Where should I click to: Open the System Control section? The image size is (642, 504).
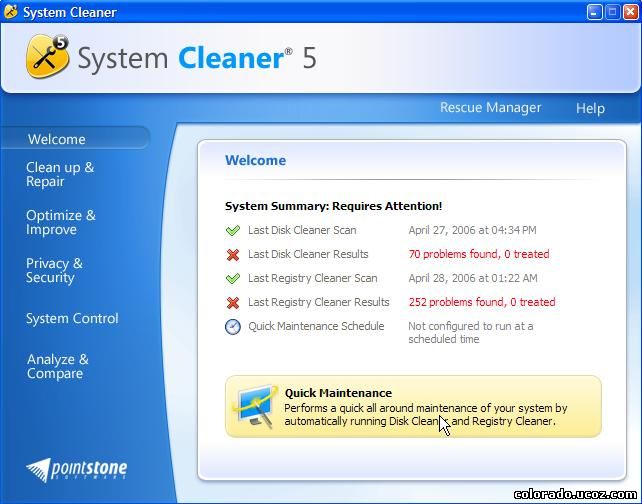(x=72, y=318)
